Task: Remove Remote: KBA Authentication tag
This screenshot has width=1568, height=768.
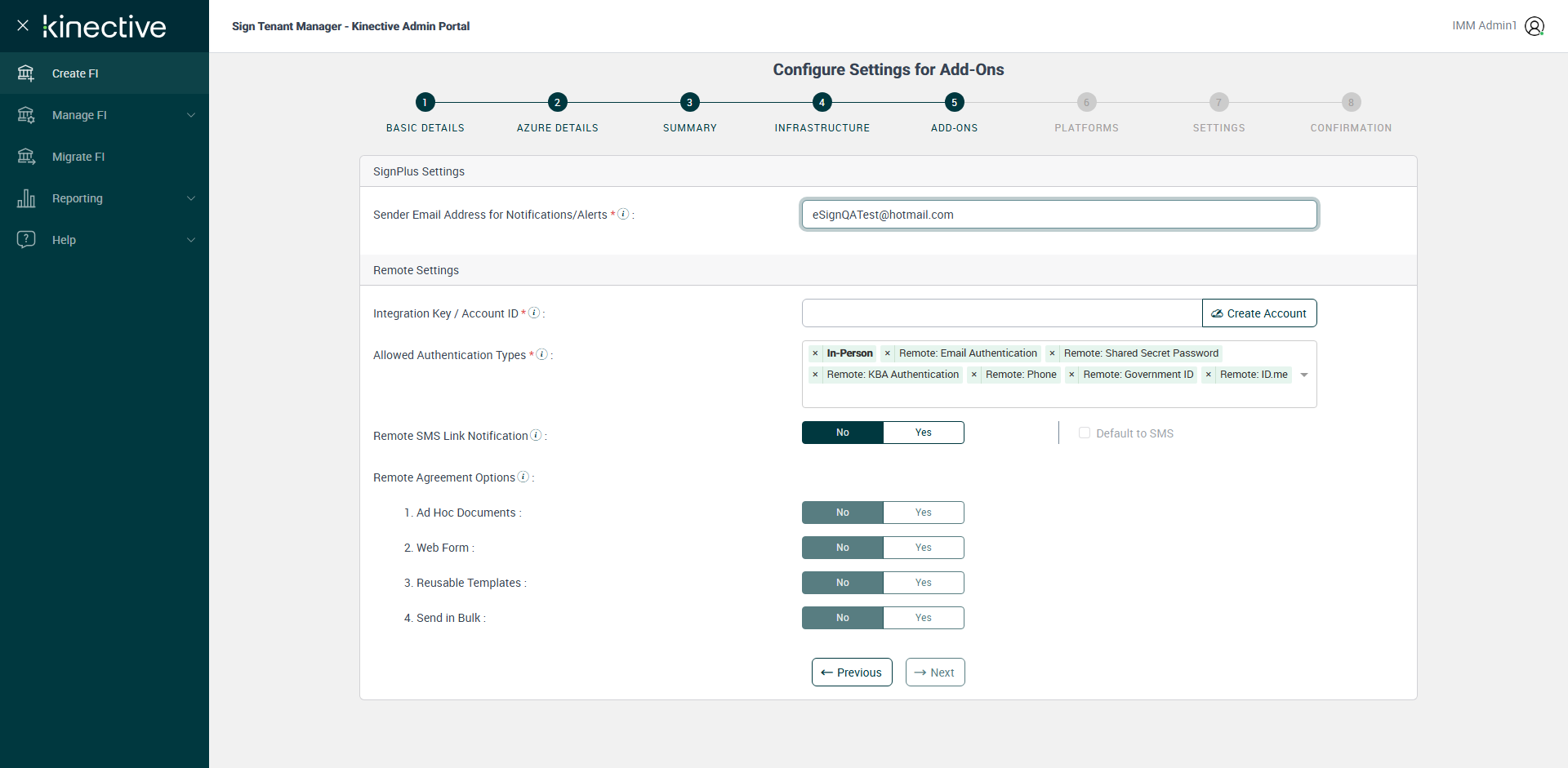Action: pyautogui.click(x=815, y=375)
